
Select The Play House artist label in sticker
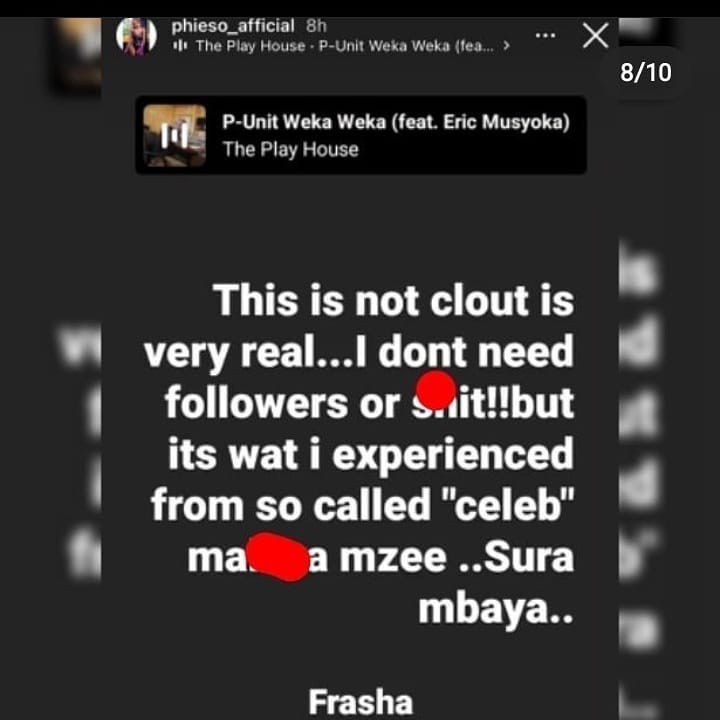(290, 150)
